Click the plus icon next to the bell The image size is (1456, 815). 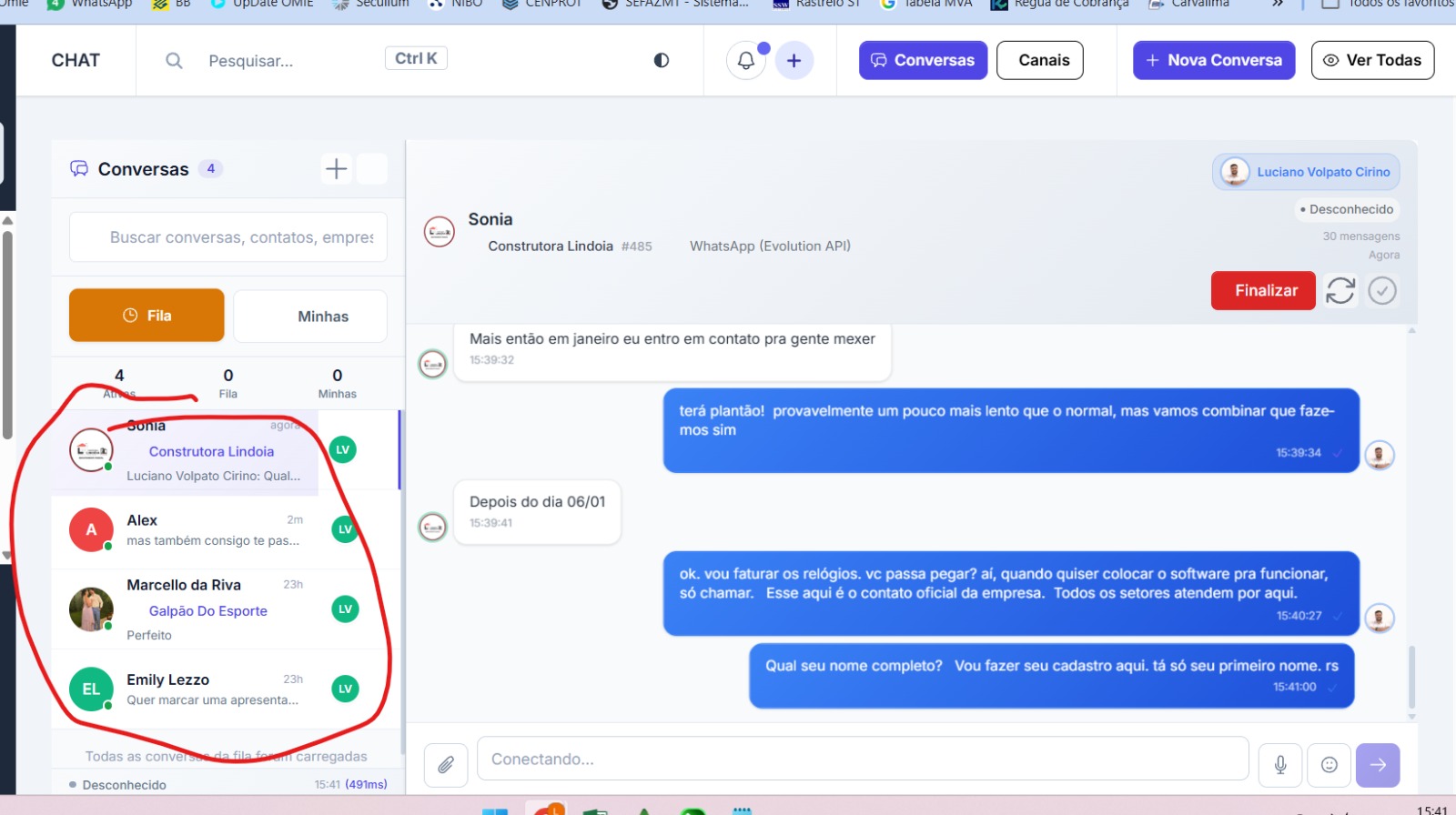click(x=794, y=61)
